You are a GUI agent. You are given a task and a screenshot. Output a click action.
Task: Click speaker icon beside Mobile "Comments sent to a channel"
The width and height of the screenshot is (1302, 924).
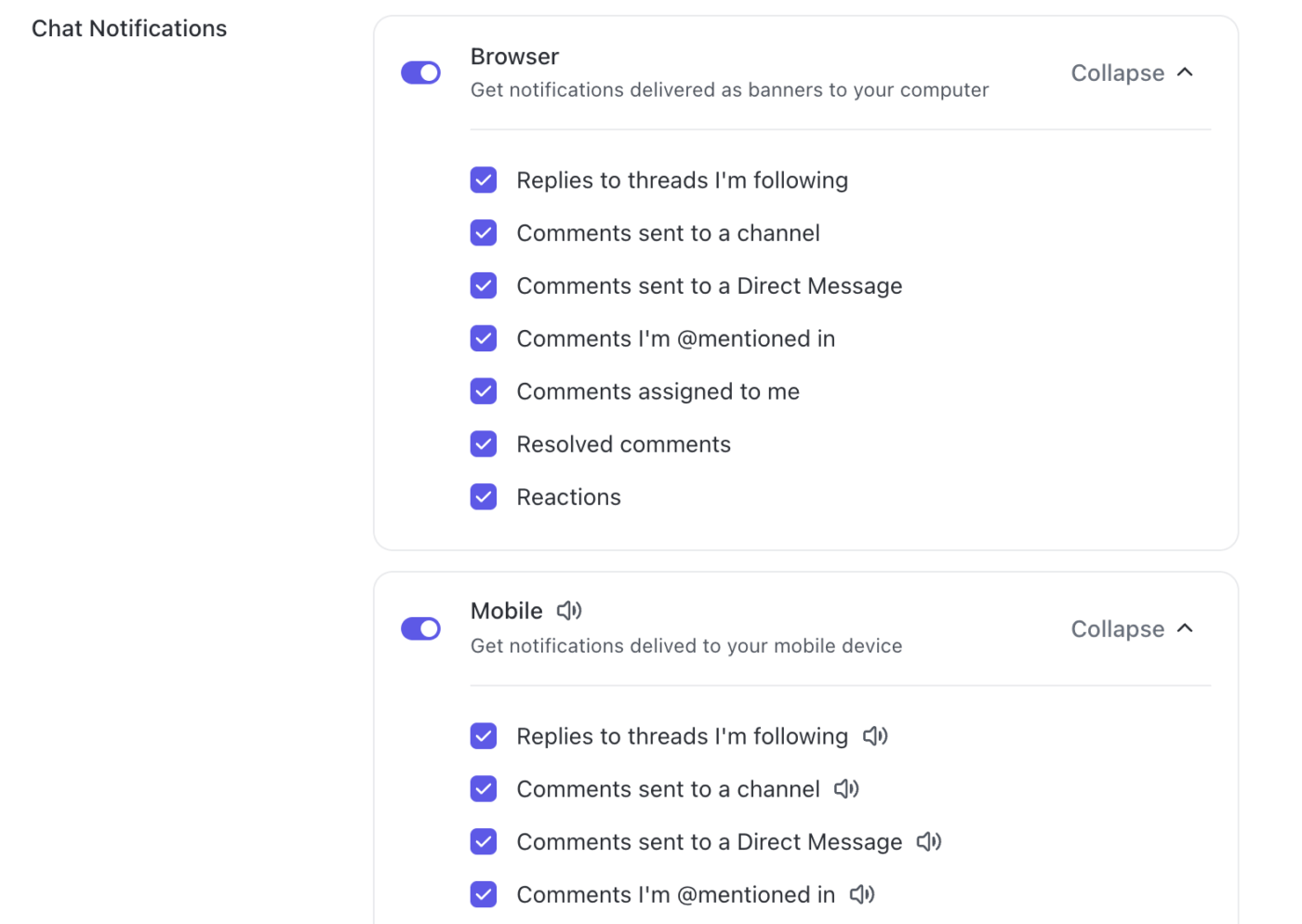(846, 788)
